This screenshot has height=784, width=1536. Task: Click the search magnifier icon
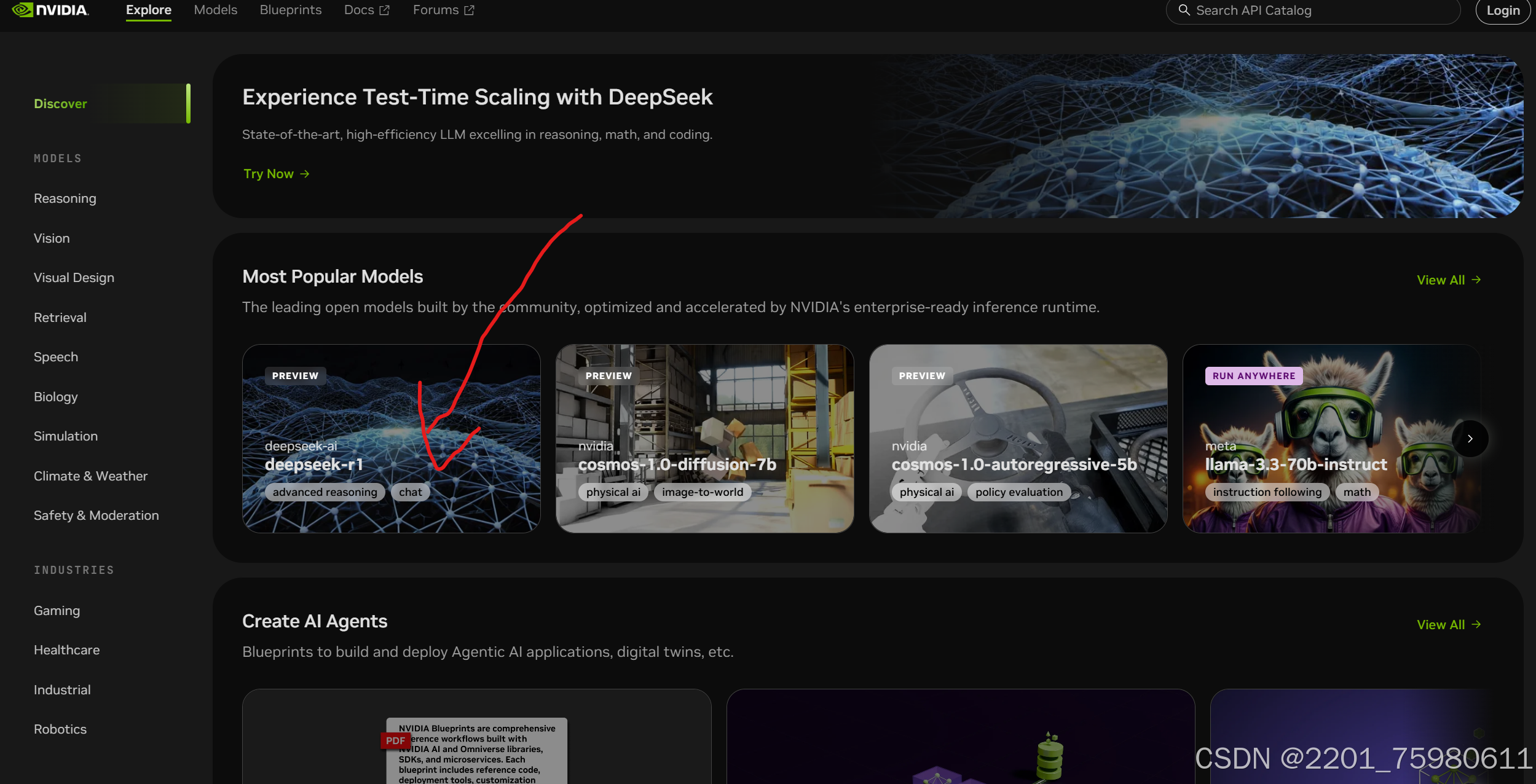click(1184, 10)
